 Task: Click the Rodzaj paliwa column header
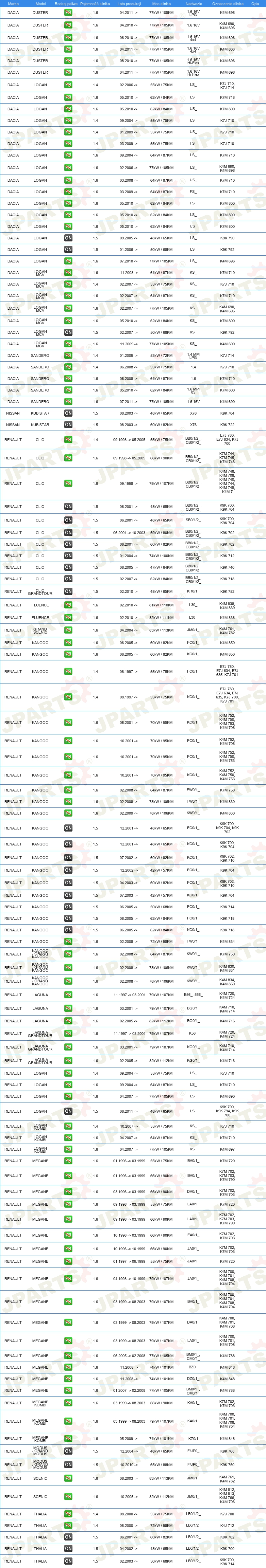[x=66, y=4]
